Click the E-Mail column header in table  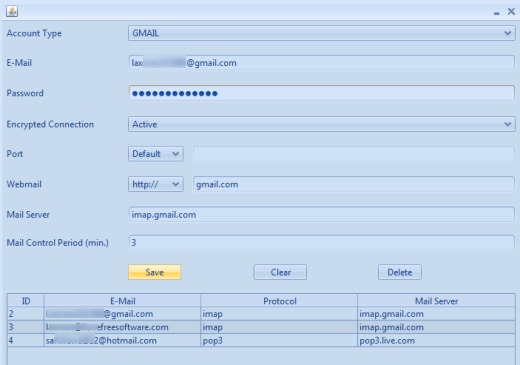click(122, 301)
